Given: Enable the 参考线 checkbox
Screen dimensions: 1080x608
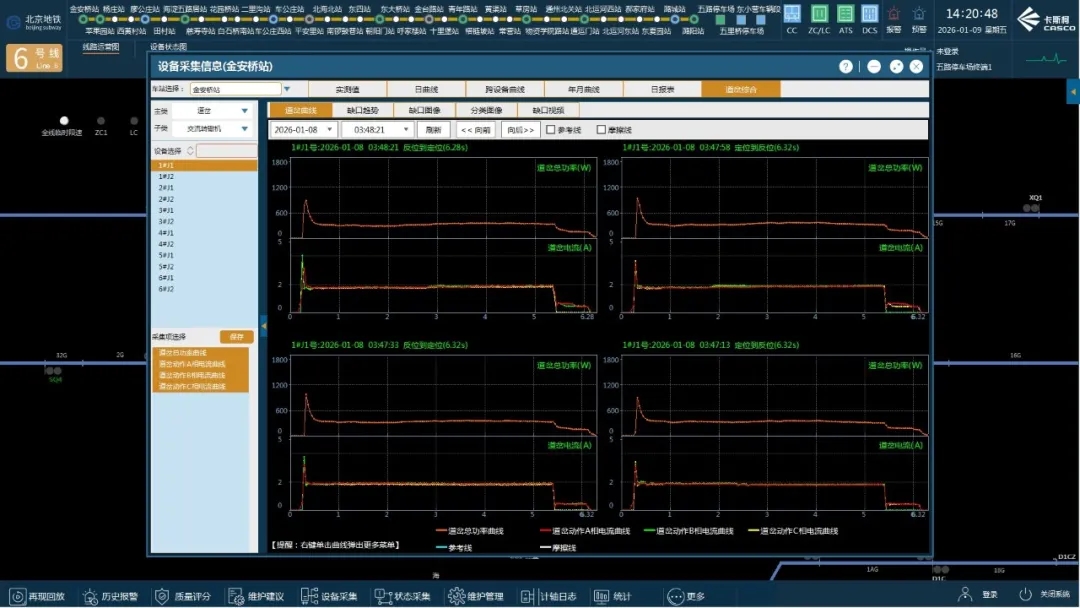Looking at the screenshot, I should [x=551, y=130].
